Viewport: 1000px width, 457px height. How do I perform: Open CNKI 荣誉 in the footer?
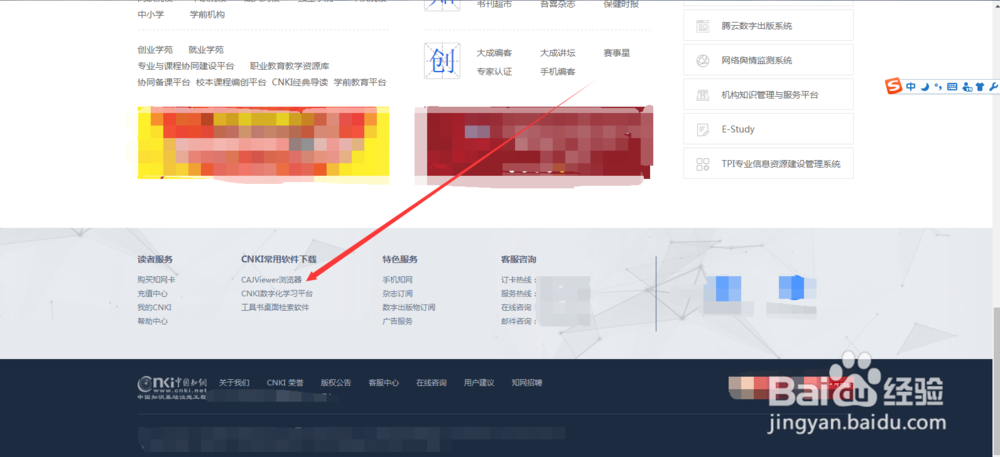click(x=285, y=383)
